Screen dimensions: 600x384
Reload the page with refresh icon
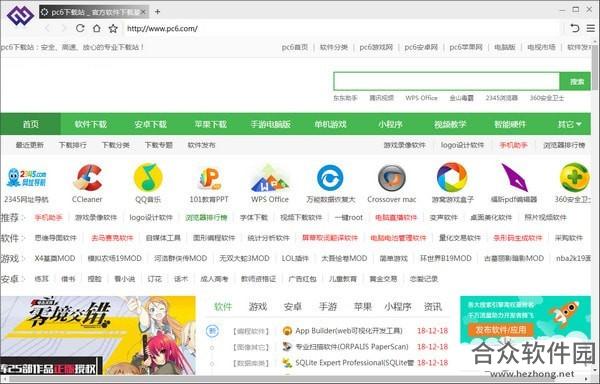pyautogui.click(x=80, y=28)
